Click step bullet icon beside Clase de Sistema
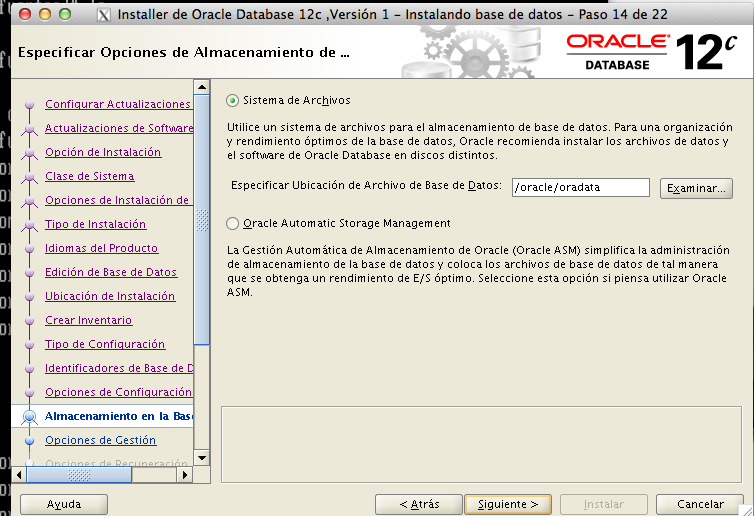 coord(29,176)
